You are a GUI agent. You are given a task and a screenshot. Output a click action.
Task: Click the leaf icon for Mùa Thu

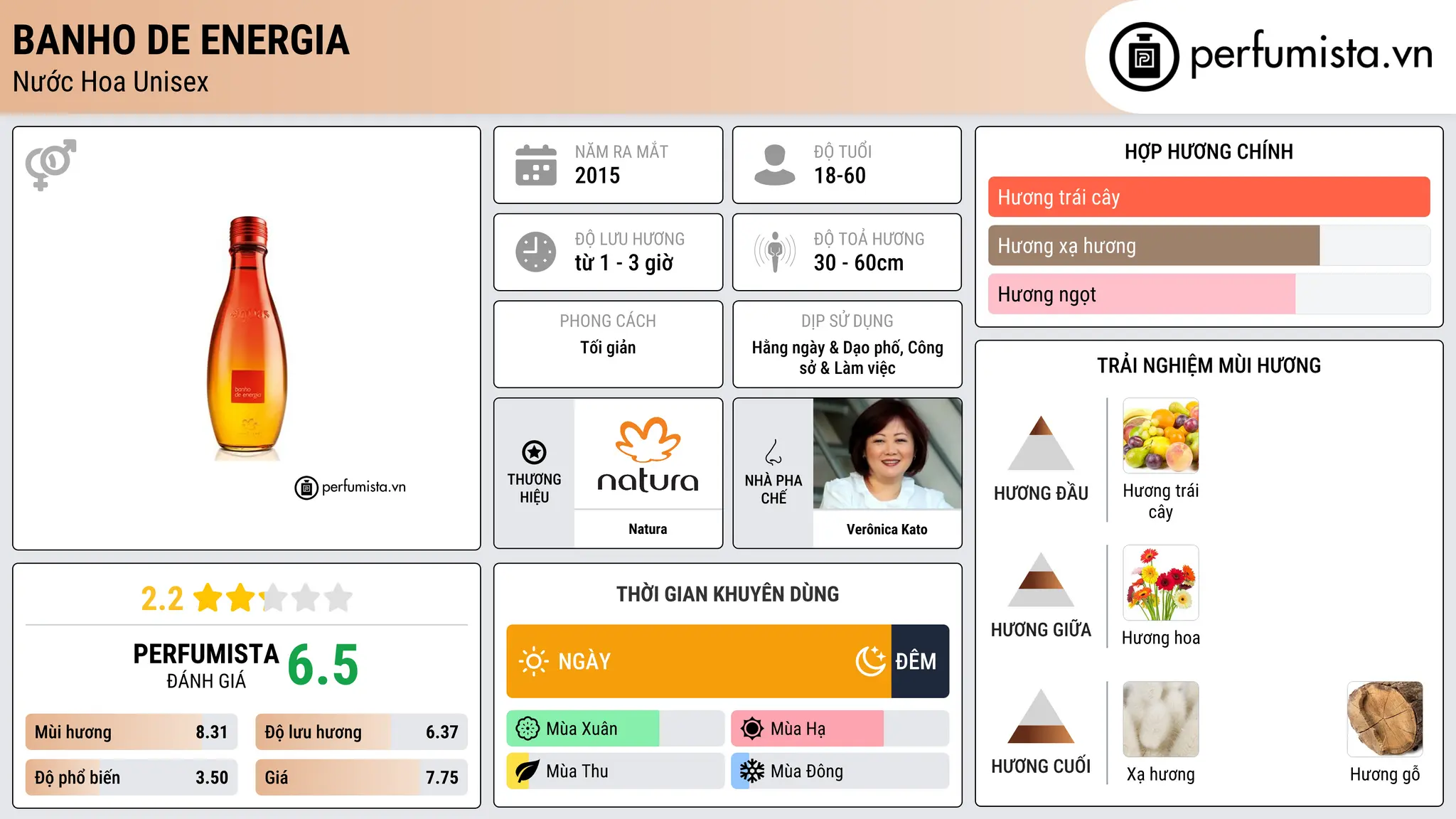pyautogui.click(x=528, y=771)
